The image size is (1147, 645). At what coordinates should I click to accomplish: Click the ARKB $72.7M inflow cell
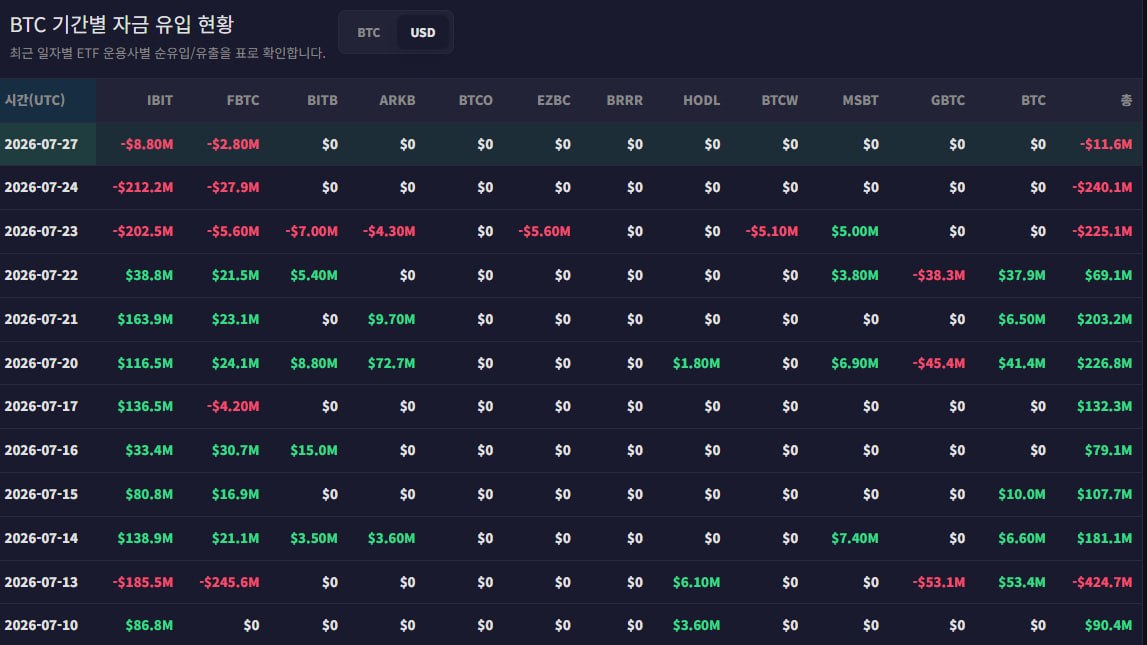(x=391, y=363)
